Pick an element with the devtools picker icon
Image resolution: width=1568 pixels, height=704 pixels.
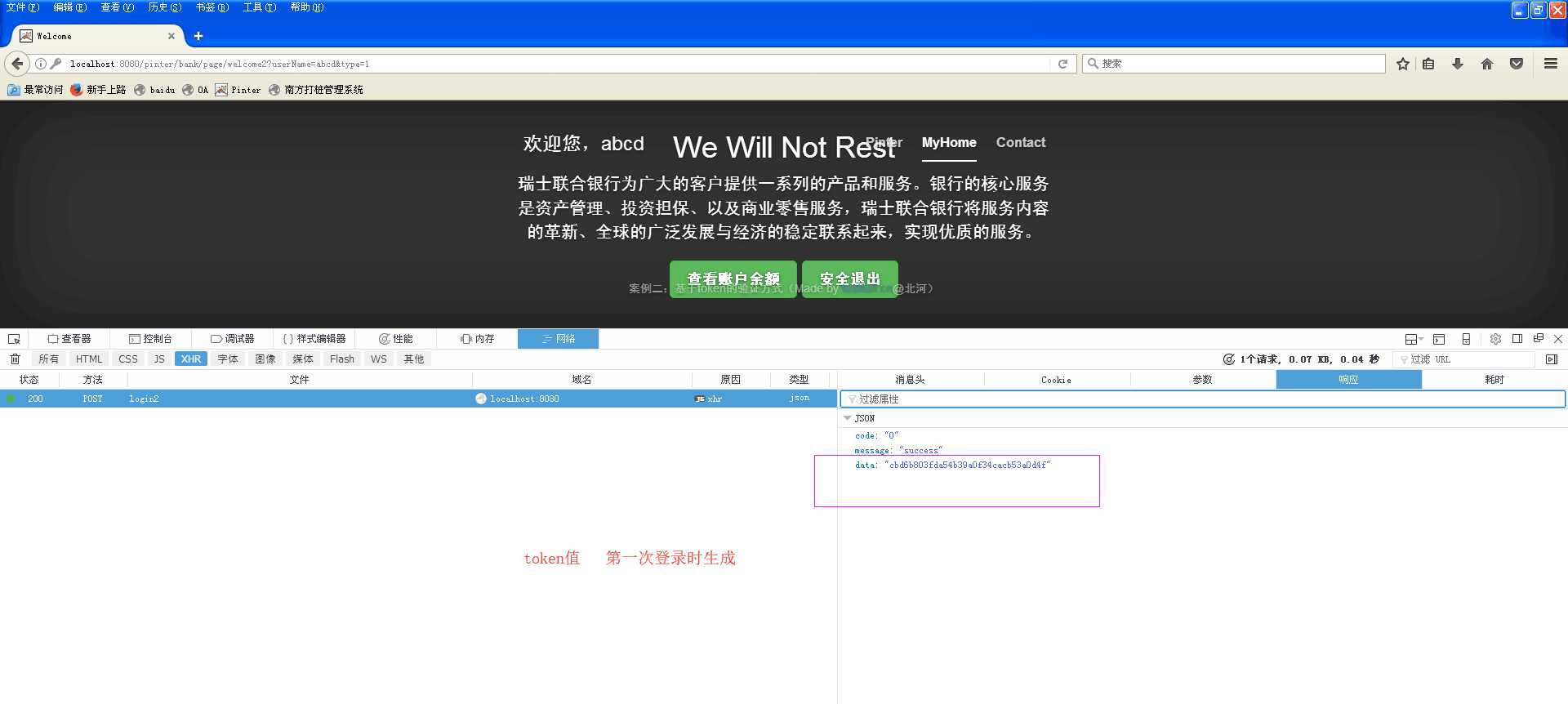pyautogui.click(x=14, y=339)
